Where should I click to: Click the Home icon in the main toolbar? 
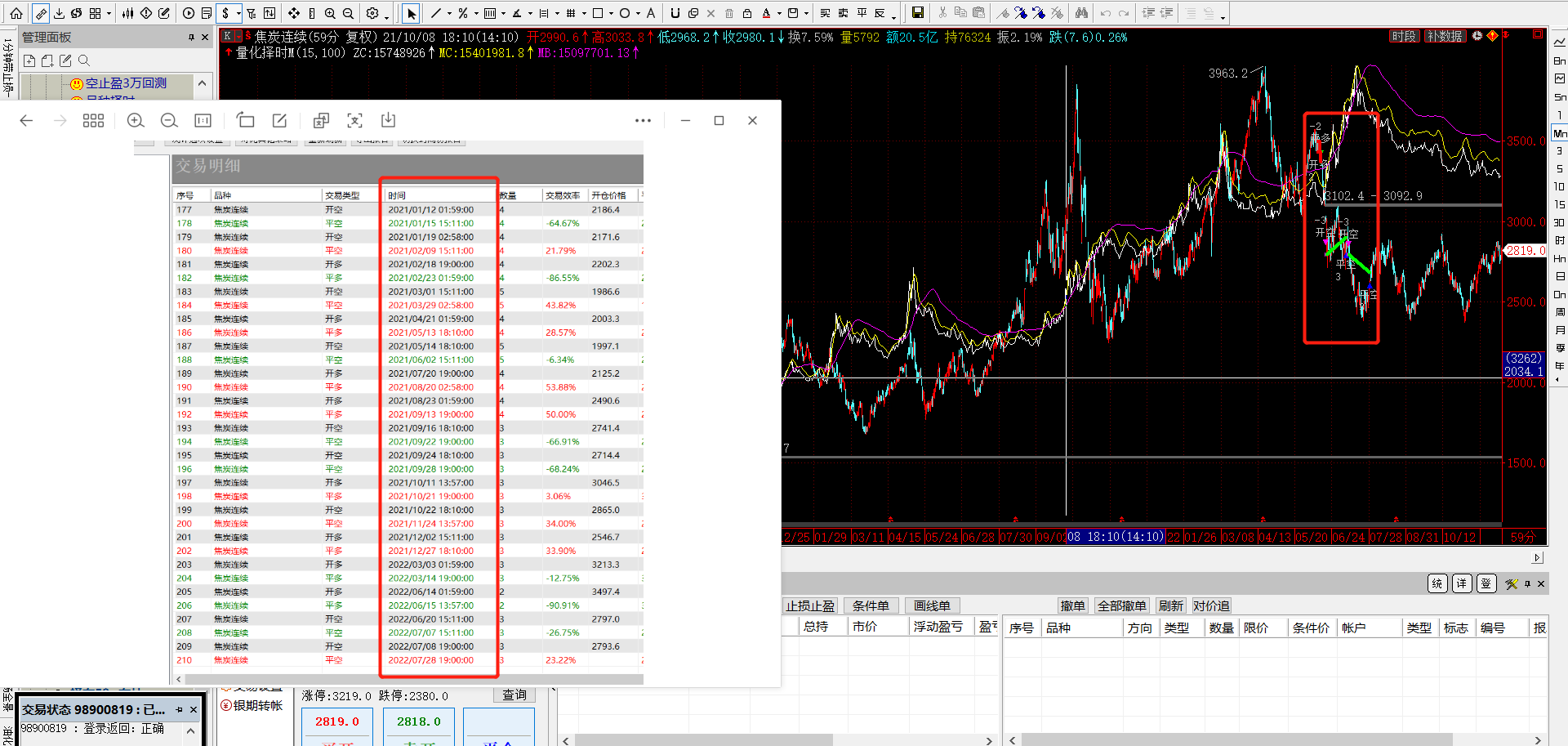pos(16,13)
